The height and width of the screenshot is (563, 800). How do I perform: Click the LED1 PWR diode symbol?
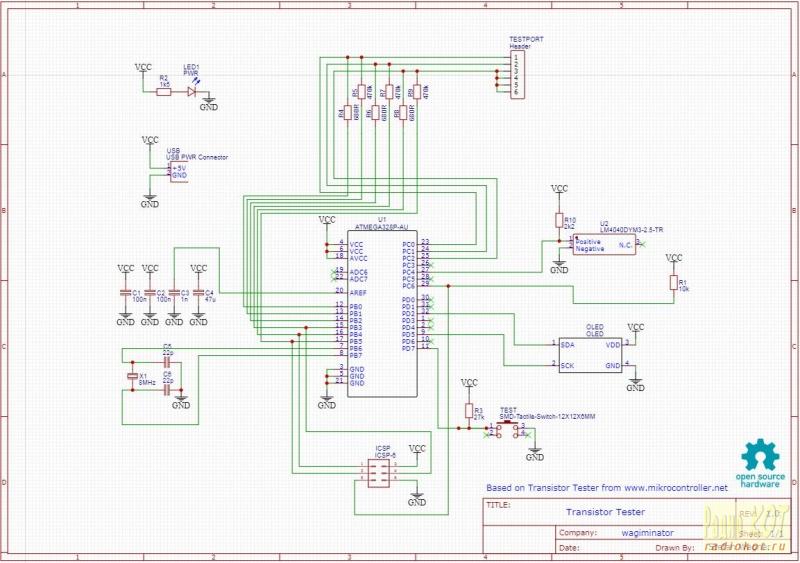[x=190, y=92]
